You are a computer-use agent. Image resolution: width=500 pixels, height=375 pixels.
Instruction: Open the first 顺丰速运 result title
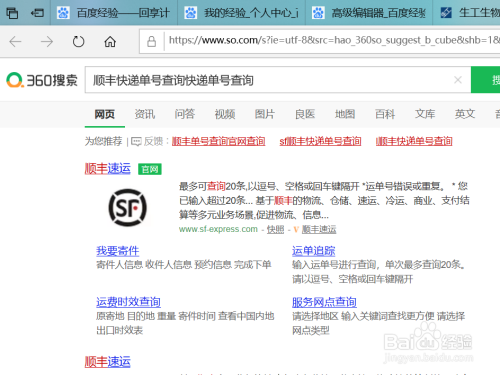click(108, 169)
